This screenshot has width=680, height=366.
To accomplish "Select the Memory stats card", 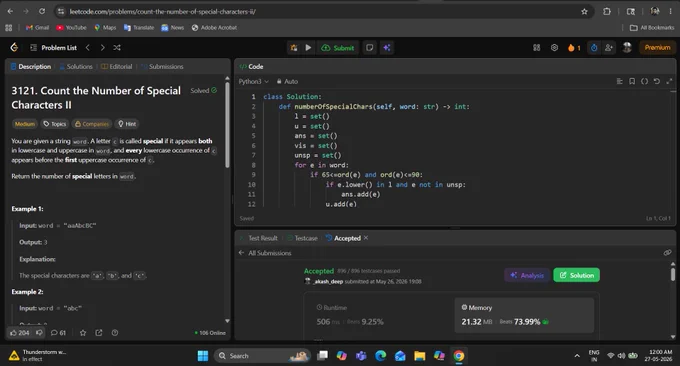I will (524, 315).
